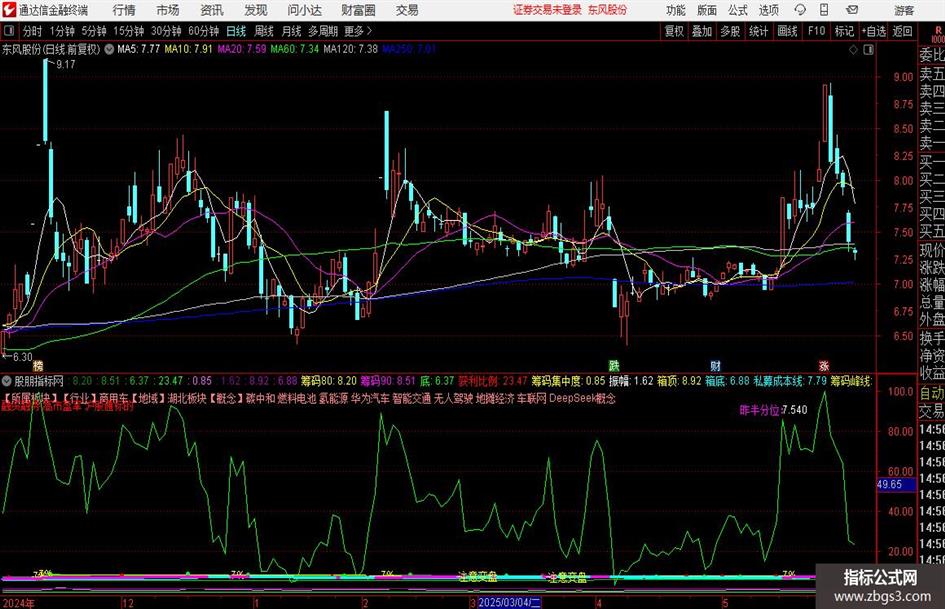This screenshot has width=945, height=609.
Task: Click the green MA60: 7.34 label
Action: 294,49
